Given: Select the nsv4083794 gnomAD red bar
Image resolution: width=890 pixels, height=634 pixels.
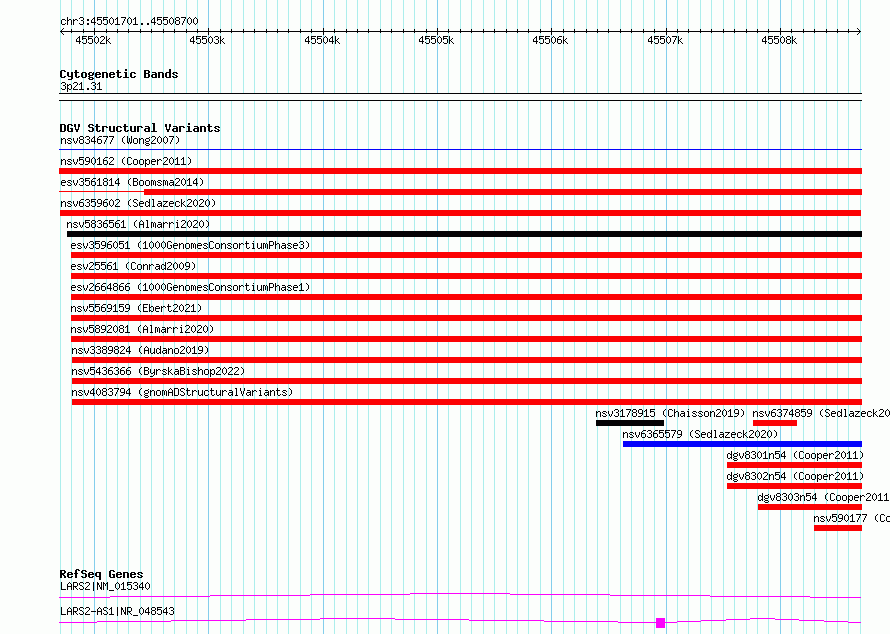Looking at the screenshot, I should (467, 402).
